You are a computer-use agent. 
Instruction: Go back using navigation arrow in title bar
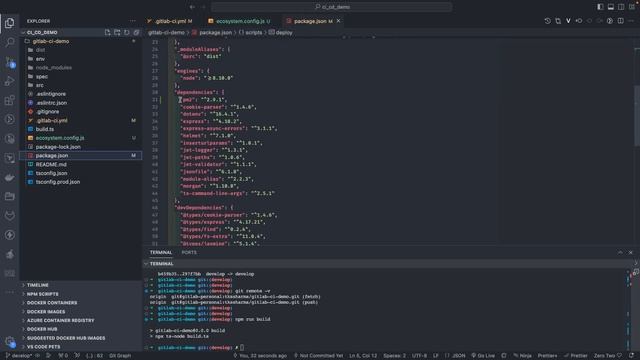[192, 7]
